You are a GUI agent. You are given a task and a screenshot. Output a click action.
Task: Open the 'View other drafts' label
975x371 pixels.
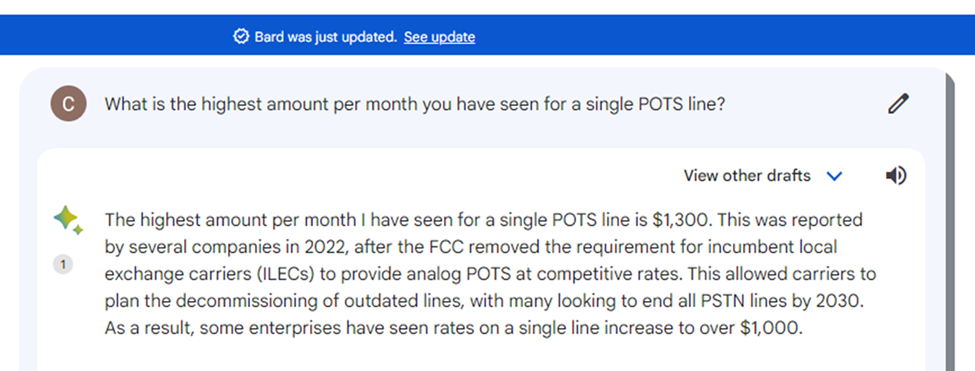click(747, 176)
